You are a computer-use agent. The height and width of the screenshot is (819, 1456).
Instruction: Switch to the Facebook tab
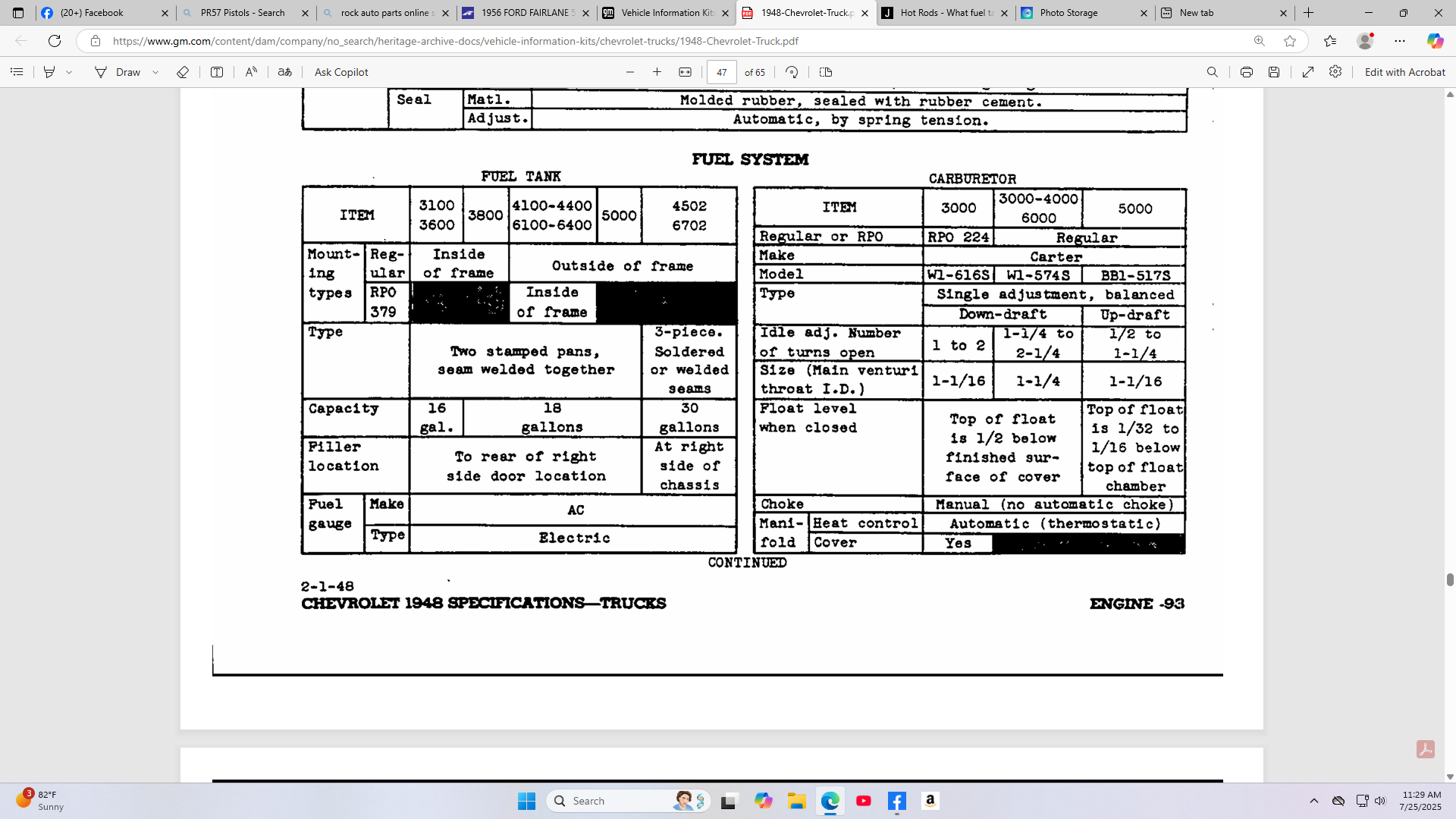tap(105, 13)
